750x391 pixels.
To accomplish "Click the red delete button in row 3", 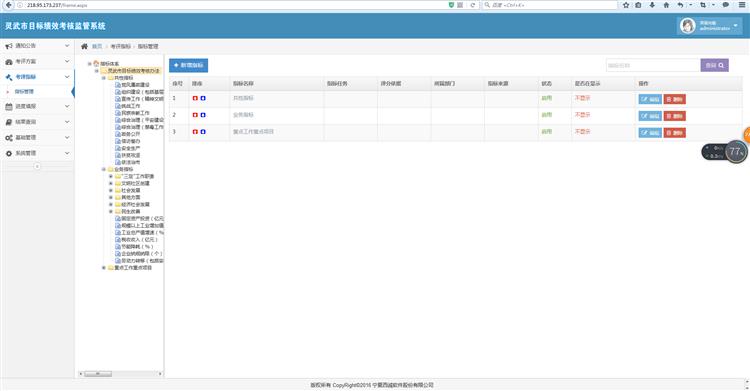I will coord(674,133).
